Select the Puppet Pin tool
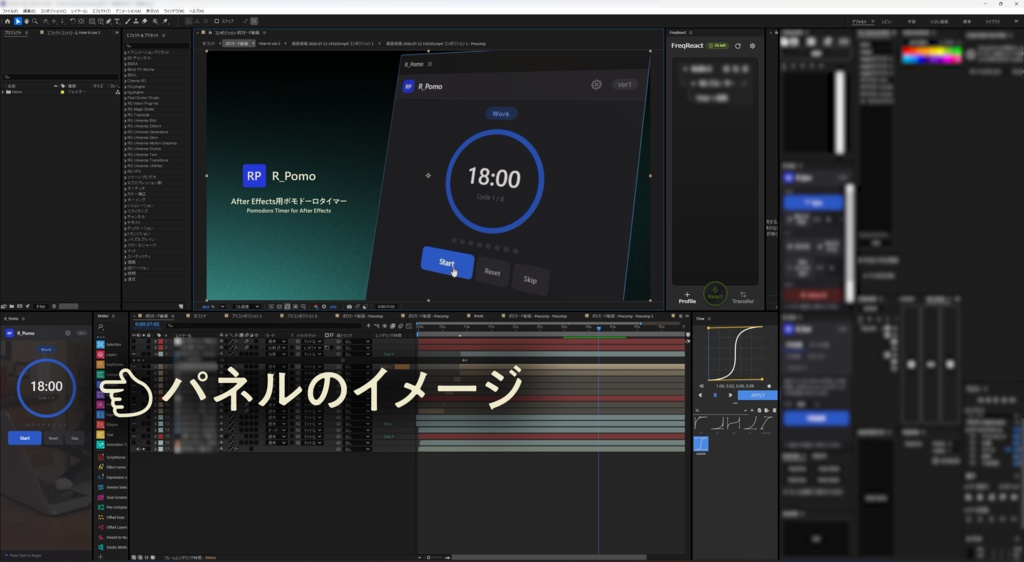This screenshot has width=1024, height=562. pyautogui.click(x=165, y=22)
